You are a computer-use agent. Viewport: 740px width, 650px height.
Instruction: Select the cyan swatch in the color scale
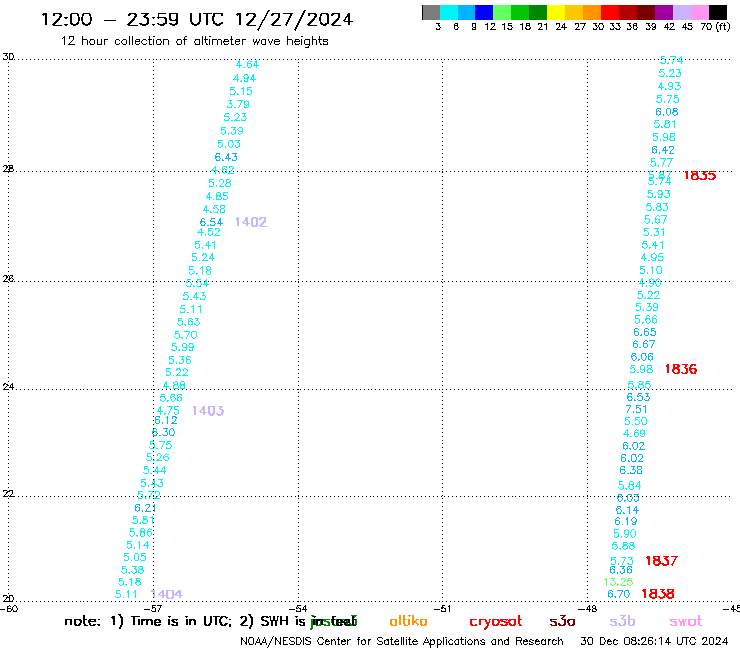(449, 12)
